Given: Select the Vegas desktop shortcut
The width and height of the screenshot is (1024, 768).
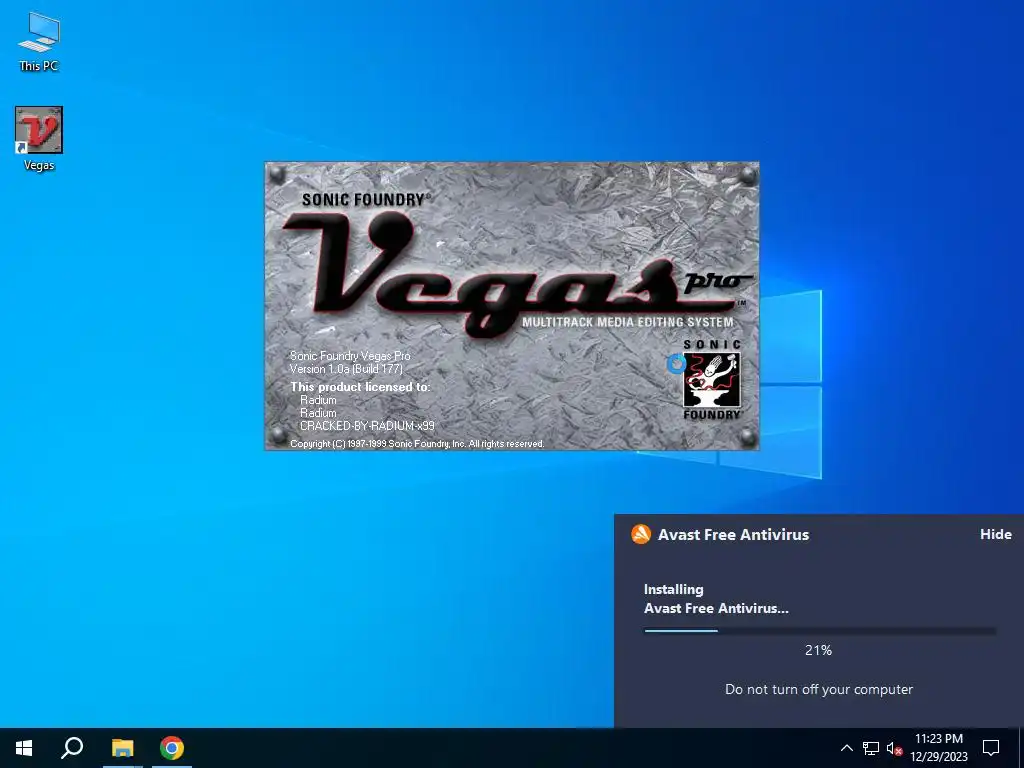Looking at the screenshot, I should coord(39,139).
